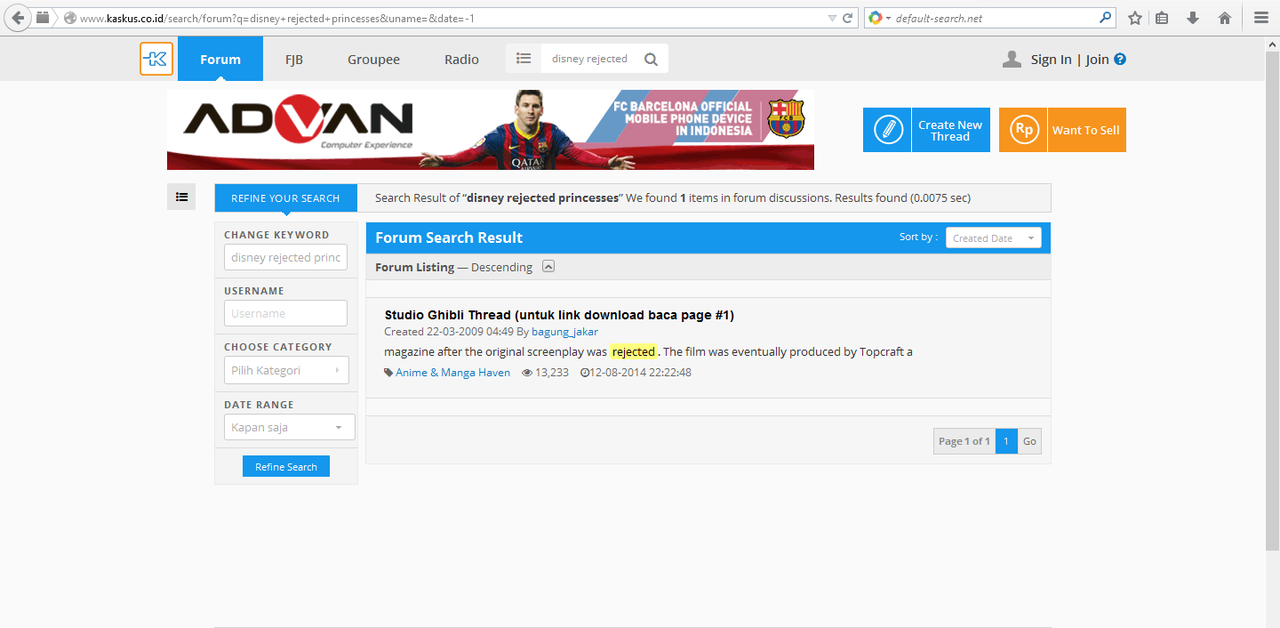
Task: Open the bagung_jakar user profile link
Action: [565, 332]
